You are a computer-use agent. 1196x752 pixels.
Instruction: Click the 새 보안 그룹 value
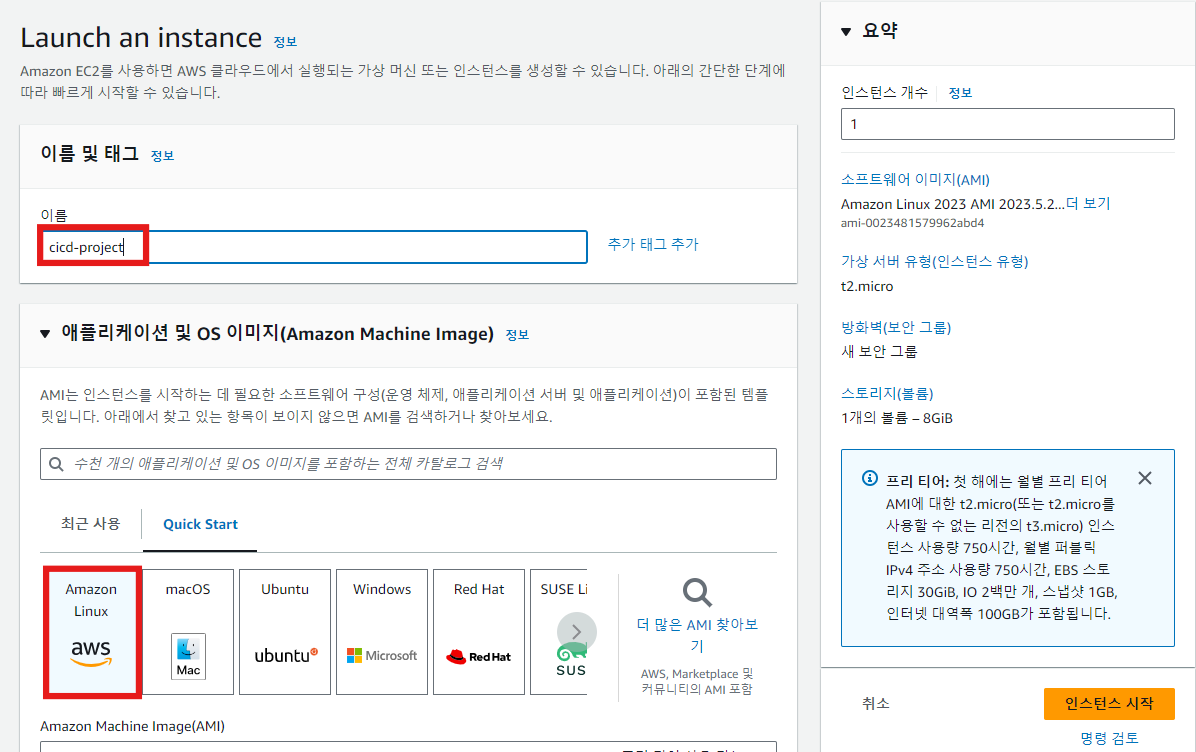pyautogui.click(x=879, y=352)
